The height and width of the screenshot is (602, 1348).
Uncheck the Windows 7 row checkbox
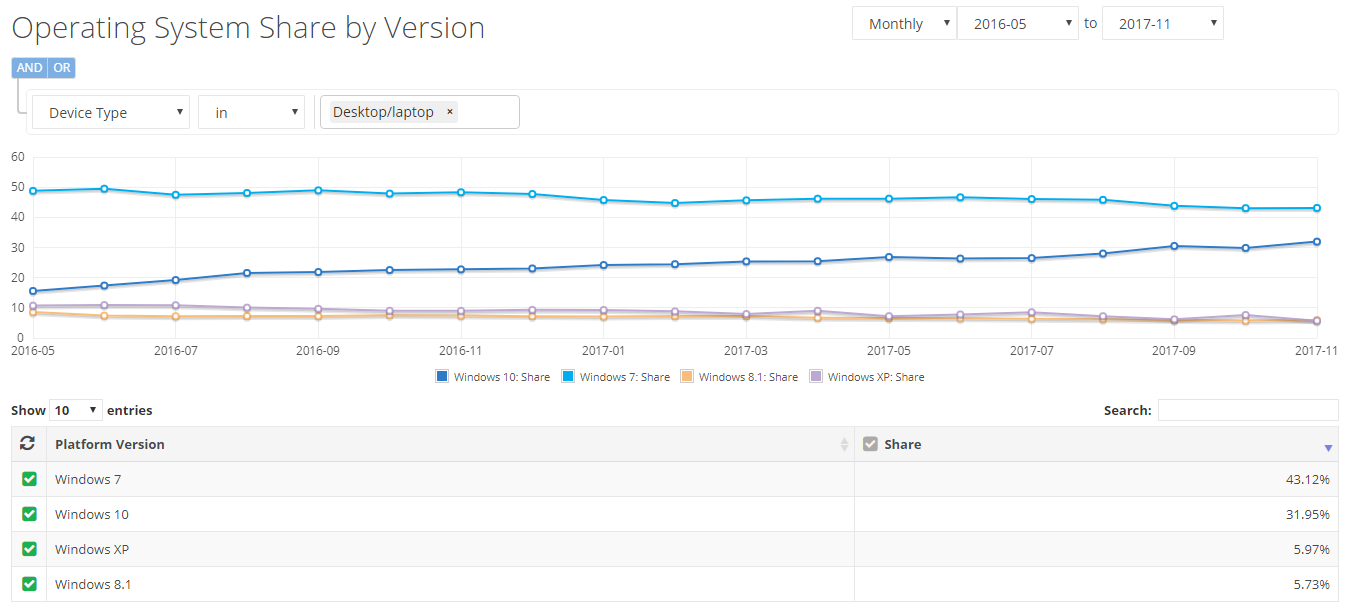(29, 479)
